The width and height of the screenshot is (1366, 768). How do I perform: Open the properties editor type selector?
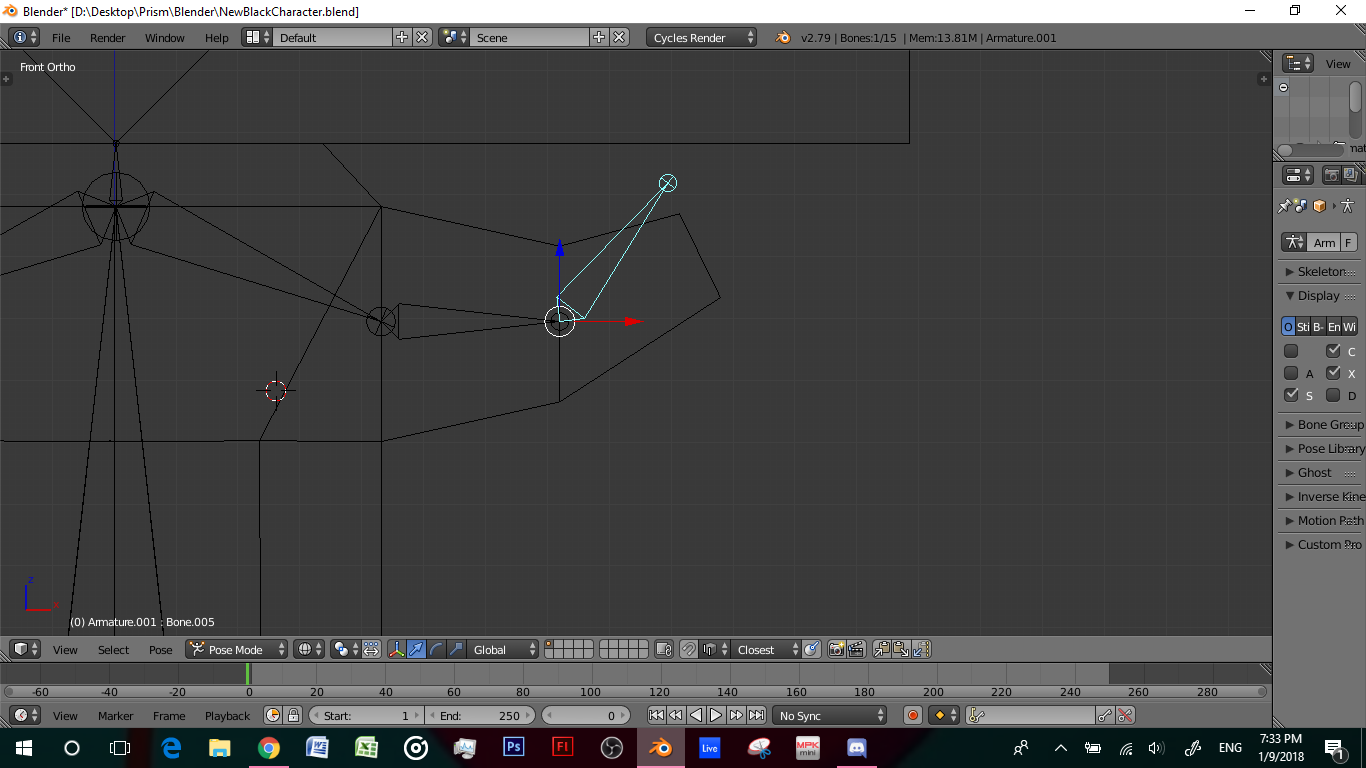point(1298,175)
